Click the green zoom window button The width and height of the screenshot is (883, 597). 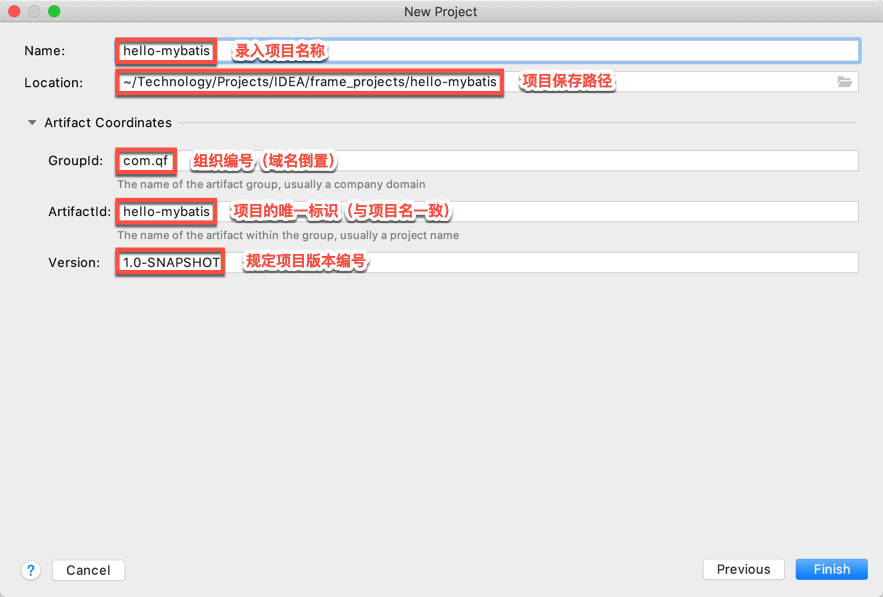point(54,11)
